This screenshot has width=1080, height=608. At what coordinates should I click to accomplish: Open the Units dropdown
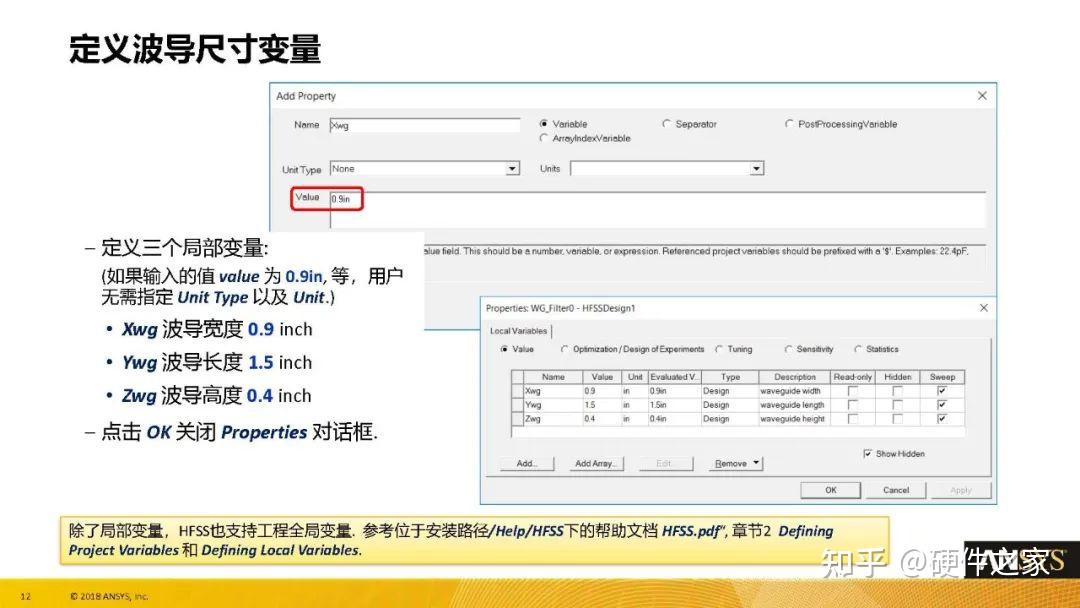756,168
